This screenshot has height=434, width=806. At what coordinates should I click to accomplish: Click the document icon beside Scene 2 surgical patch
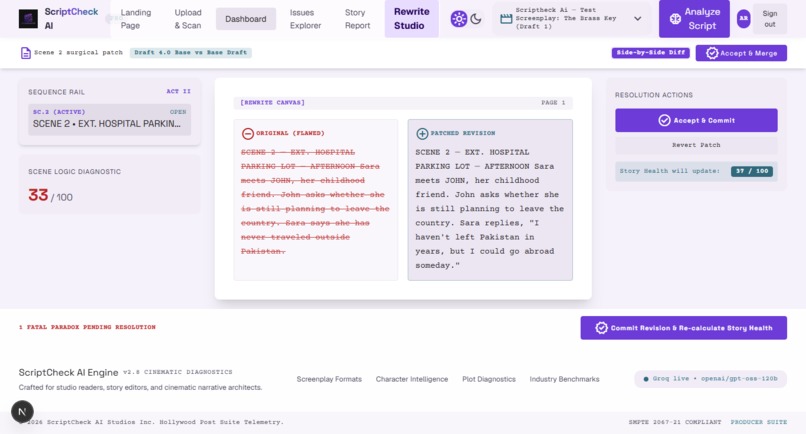tap(25, 52)
